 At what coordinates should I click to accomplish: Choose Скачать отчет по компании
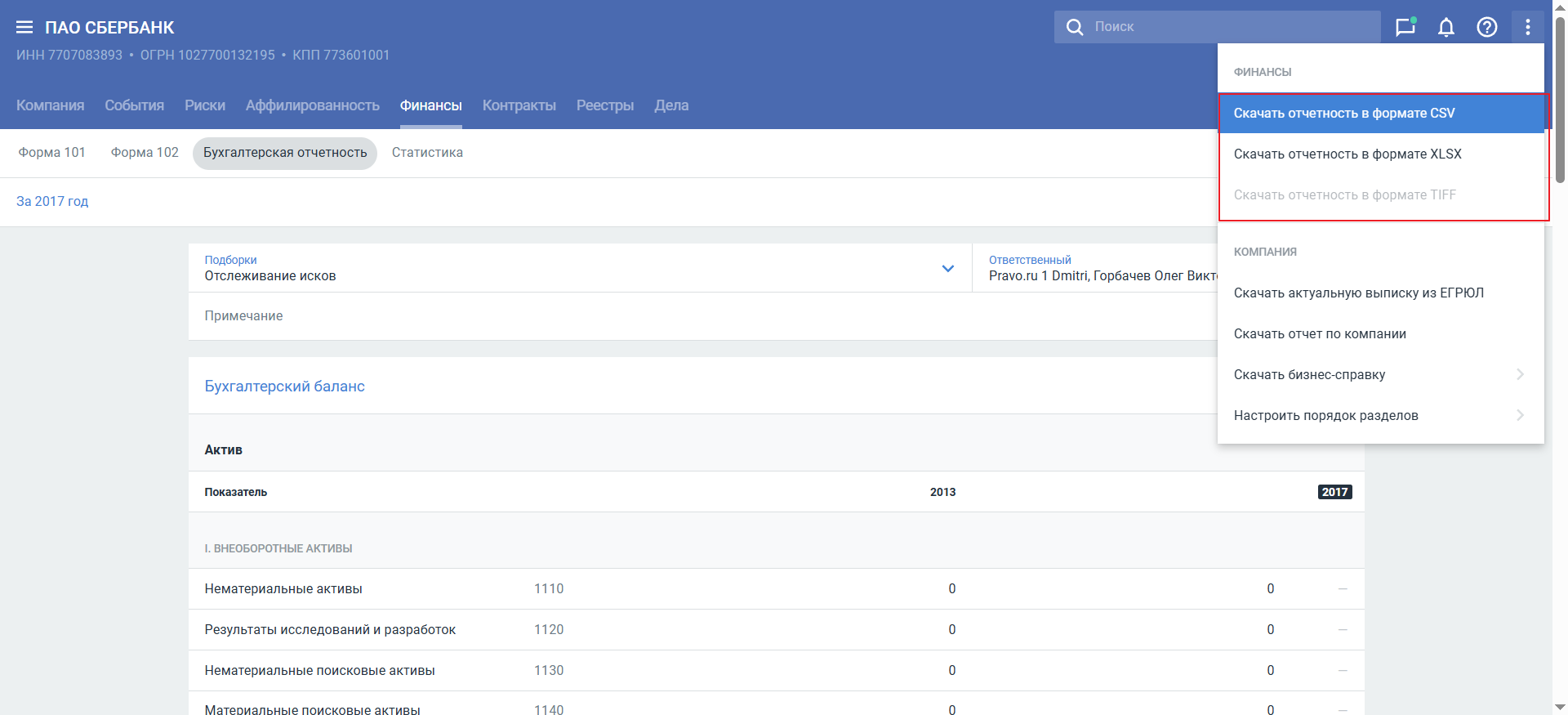(1320, 334)
